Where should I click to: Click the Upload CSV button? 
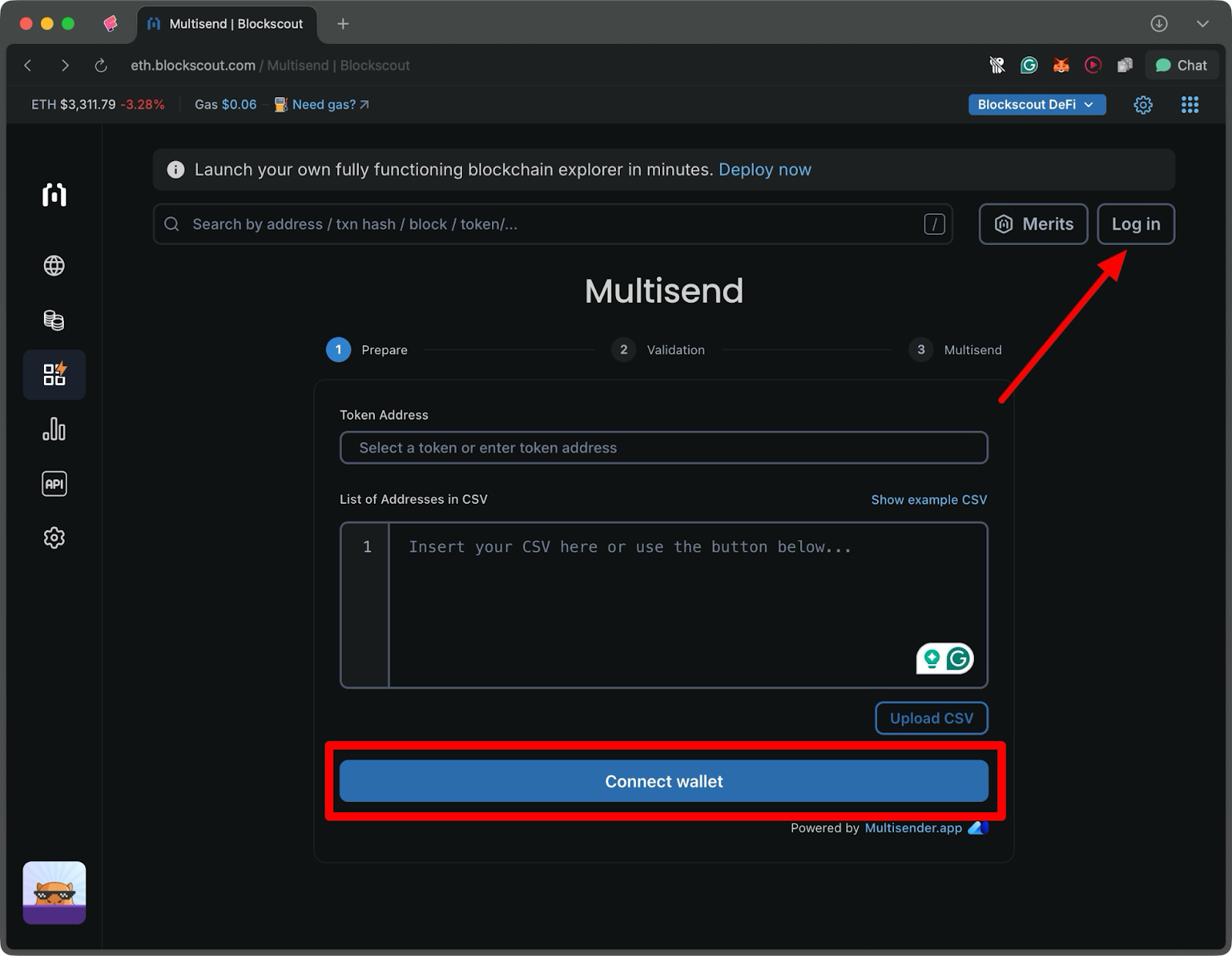click(x=931, y=718)
